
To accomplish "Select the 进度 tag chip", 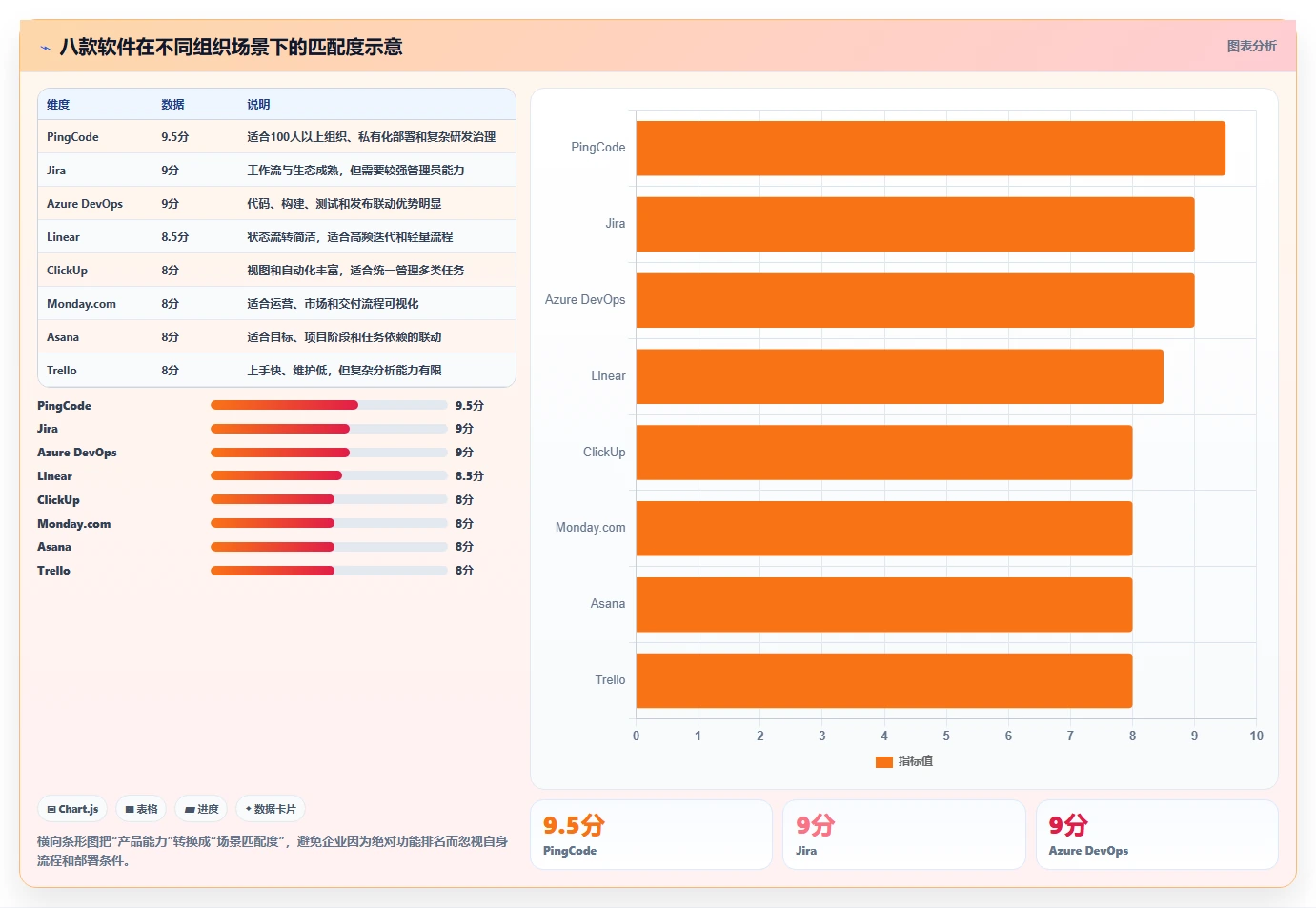I will coord(201,809).
